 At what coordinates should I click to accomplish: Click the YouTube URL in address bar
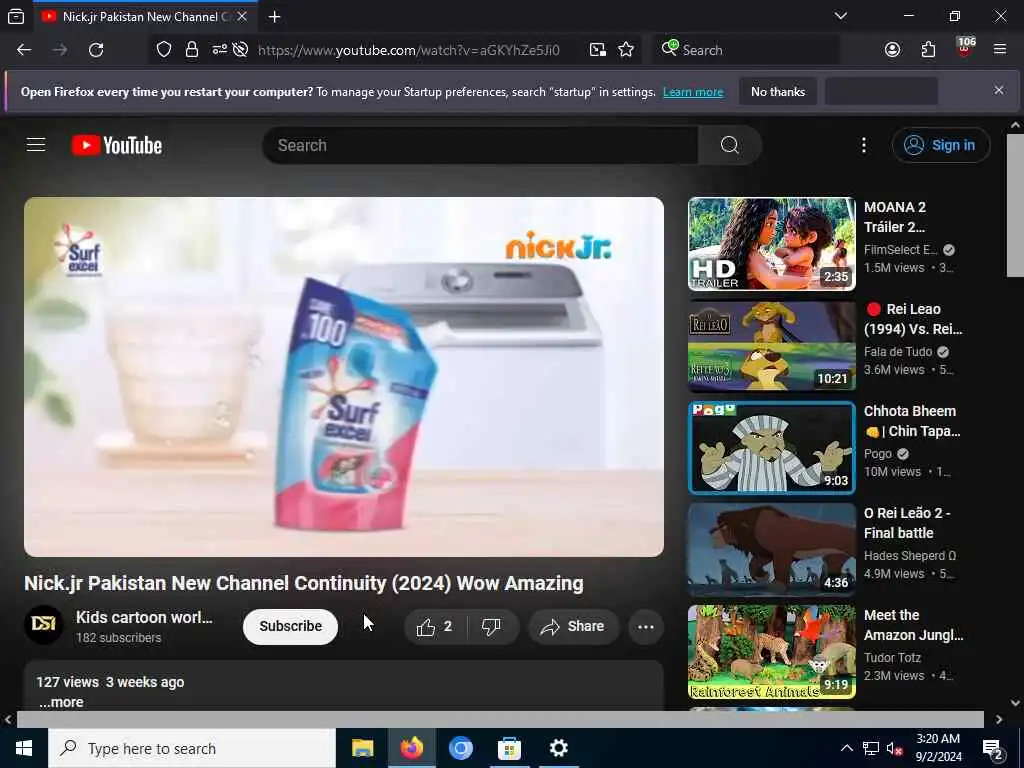[409, 50]
